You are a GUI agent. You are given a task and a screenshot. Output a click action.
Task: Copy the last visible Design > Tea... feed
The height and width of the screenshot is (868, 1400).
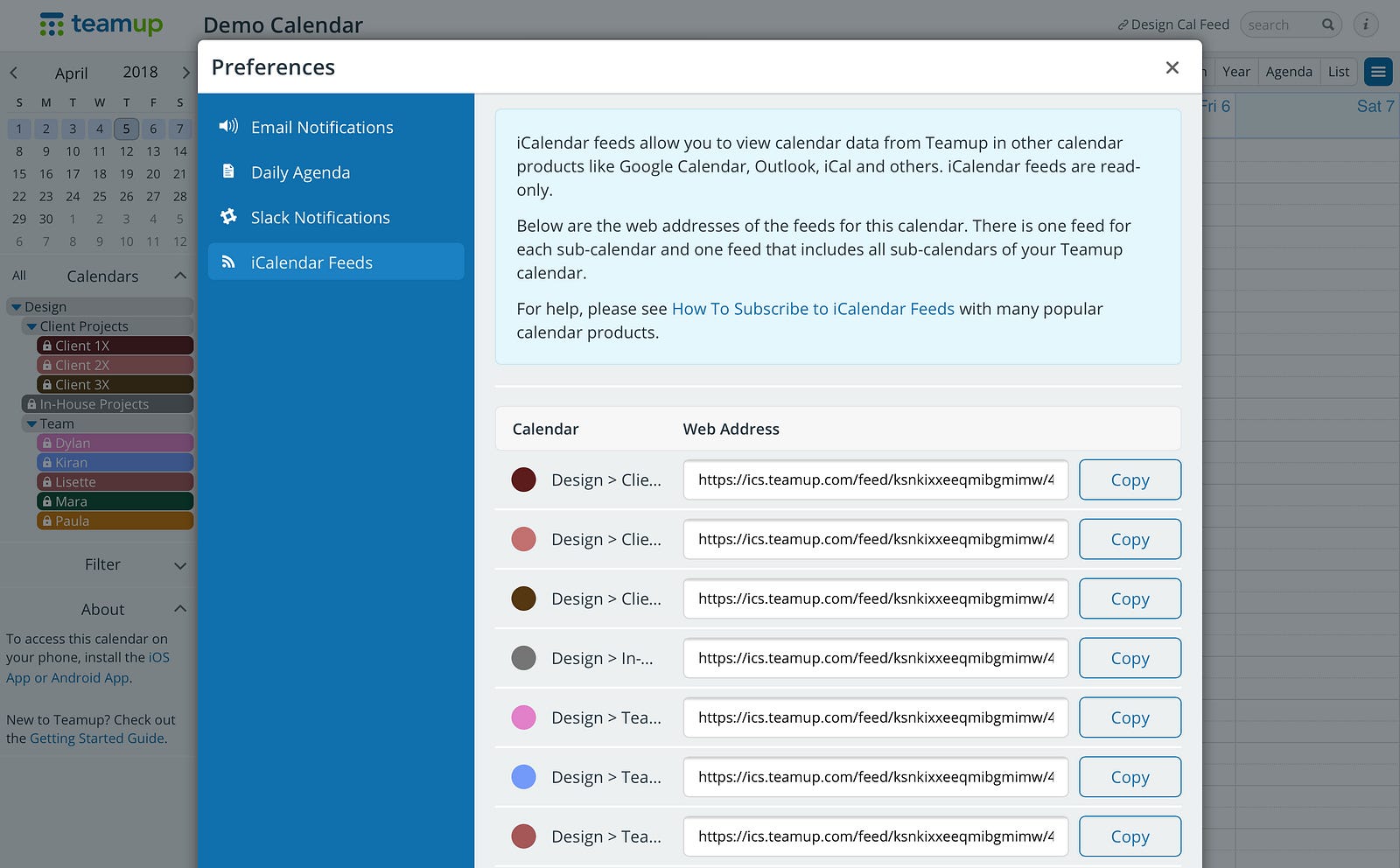(x=1130, y=836)
